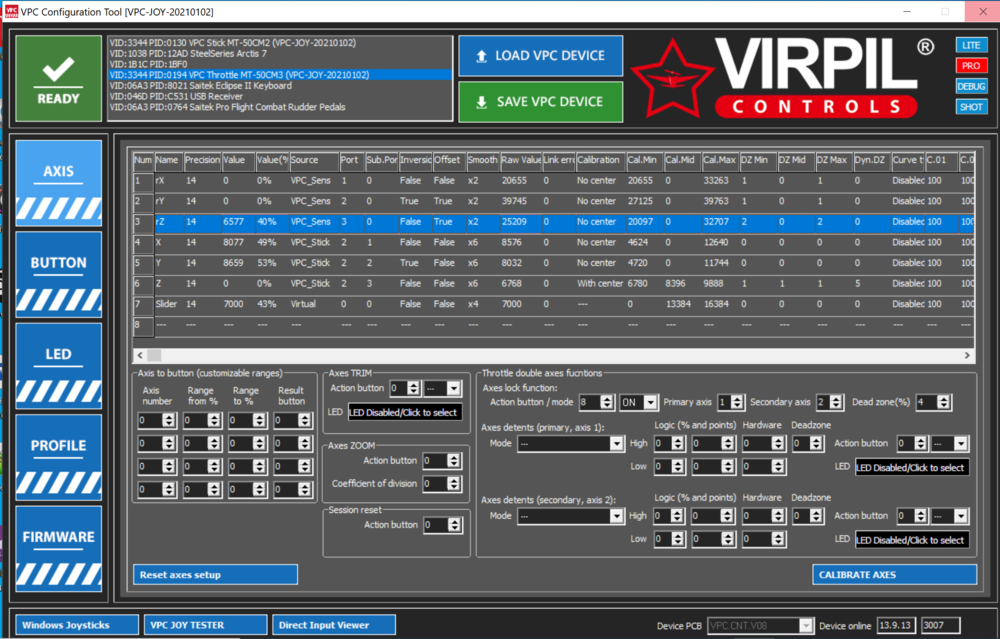Adjust secondary detents Low hardware stepper
Viewport: 1000px width, 639px height.
coord(777,540)
